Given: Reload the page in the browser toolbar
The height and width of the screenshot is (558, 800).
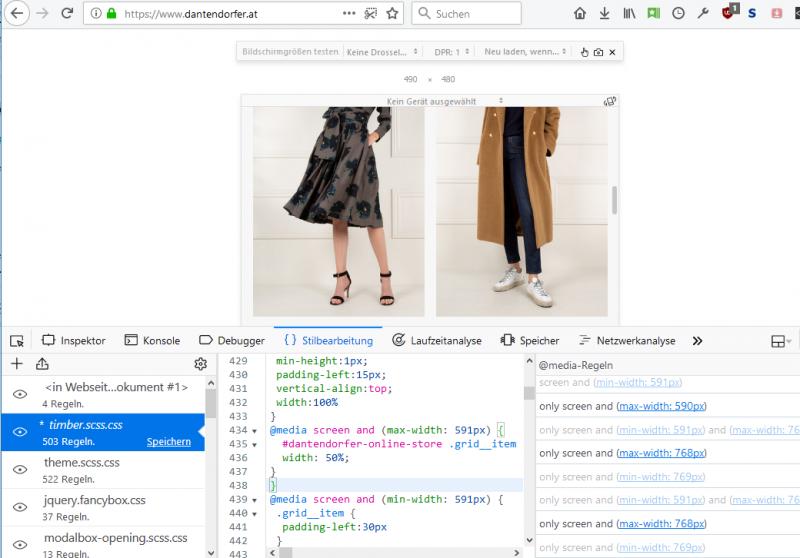Looking at the screenshot, I should tap(67, 14).
